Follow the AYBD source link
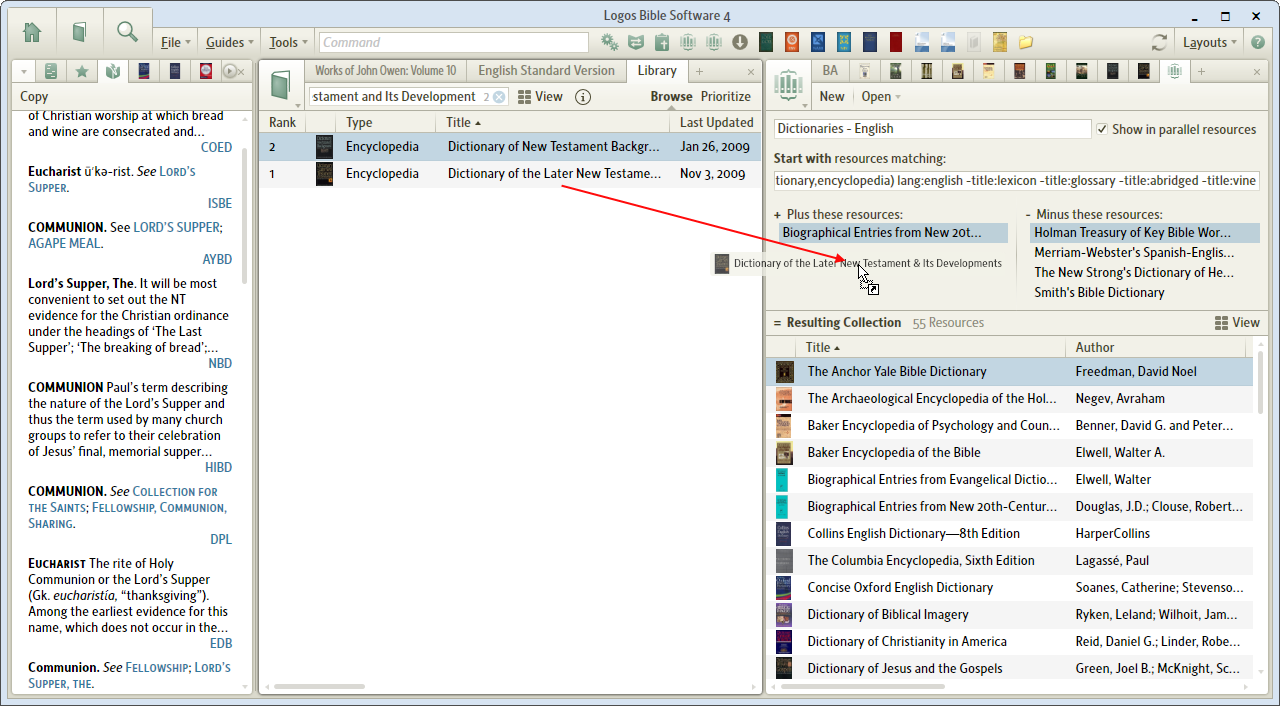The image size is (1280, 706). coord(217,259)
